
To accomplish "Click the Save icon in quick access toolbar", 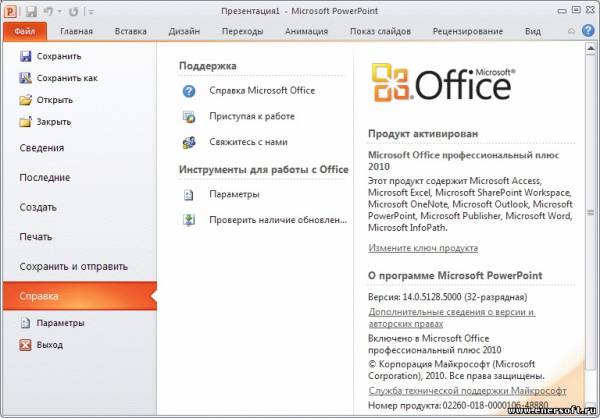I will [31, 11].
